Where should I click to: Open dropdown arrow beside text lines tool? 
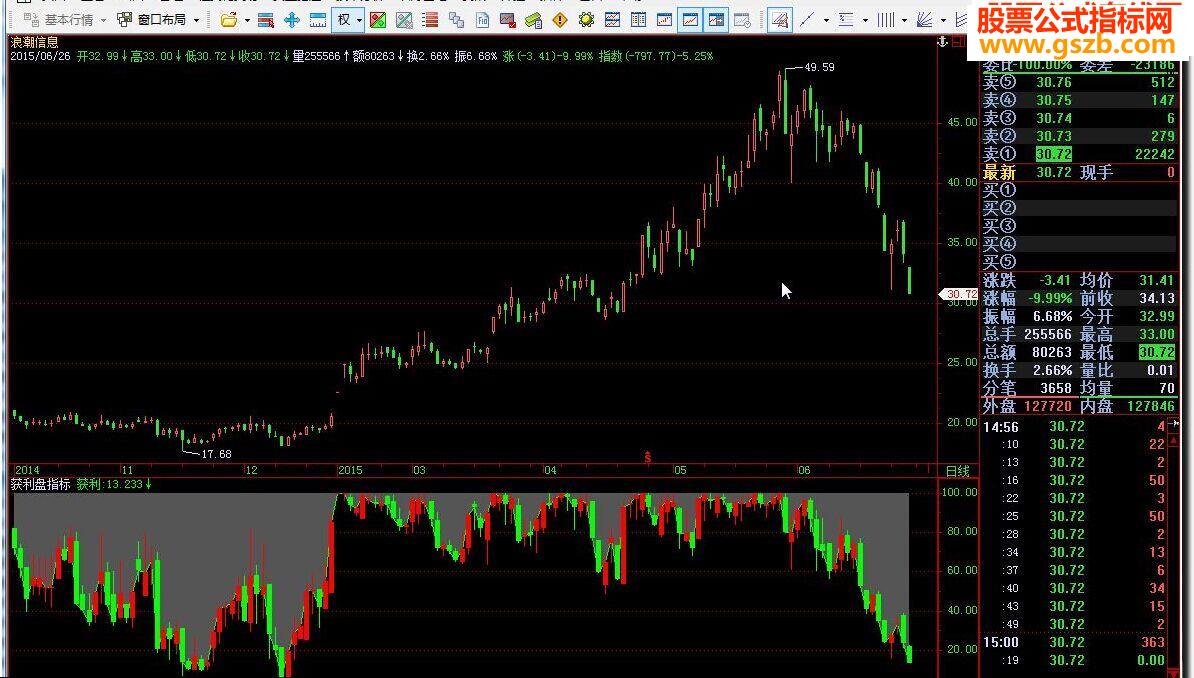pos(865,21)
